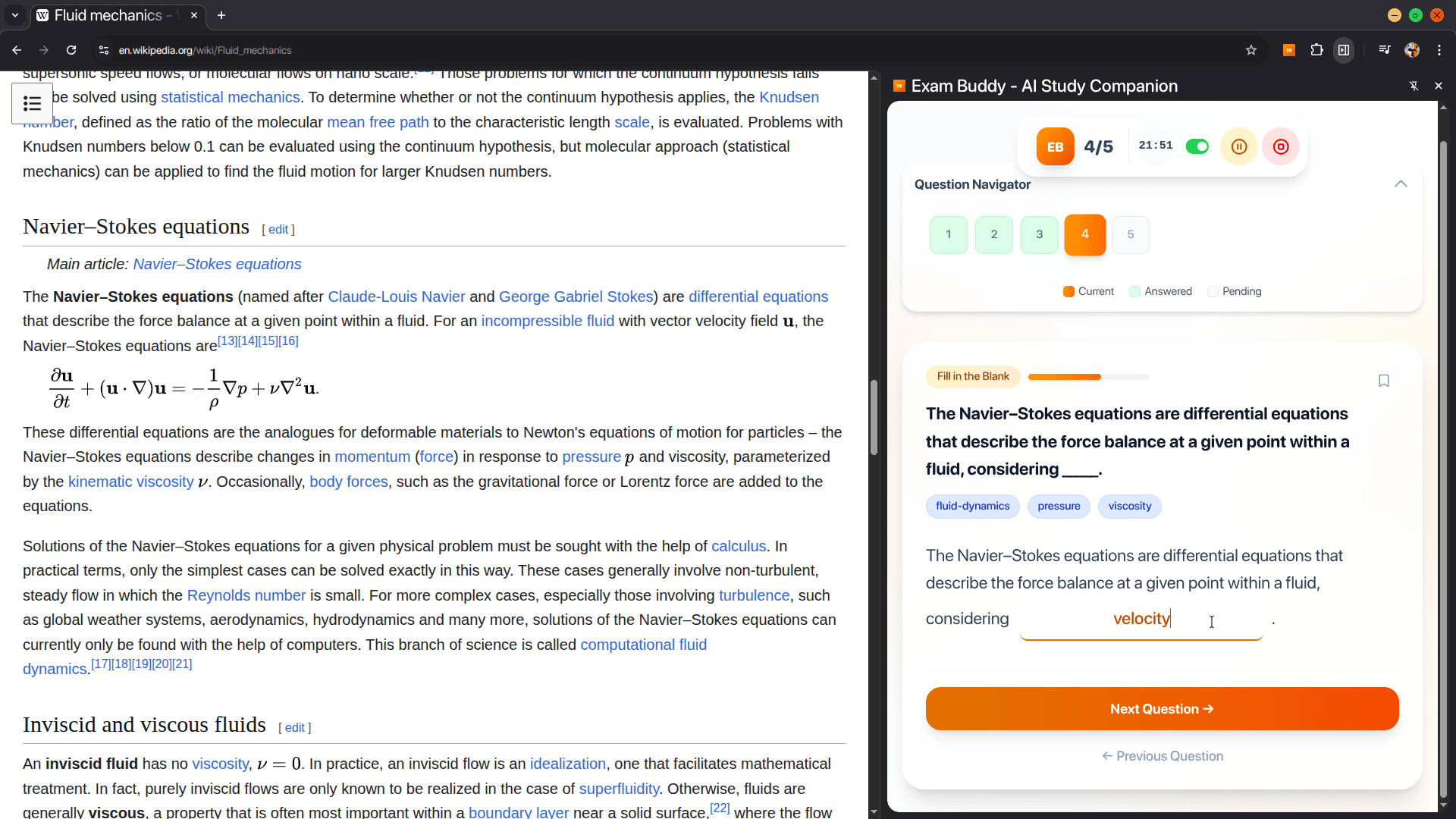Open the browser extensions puzzle icon
1456x819 pixels.
pos(1316,50)
